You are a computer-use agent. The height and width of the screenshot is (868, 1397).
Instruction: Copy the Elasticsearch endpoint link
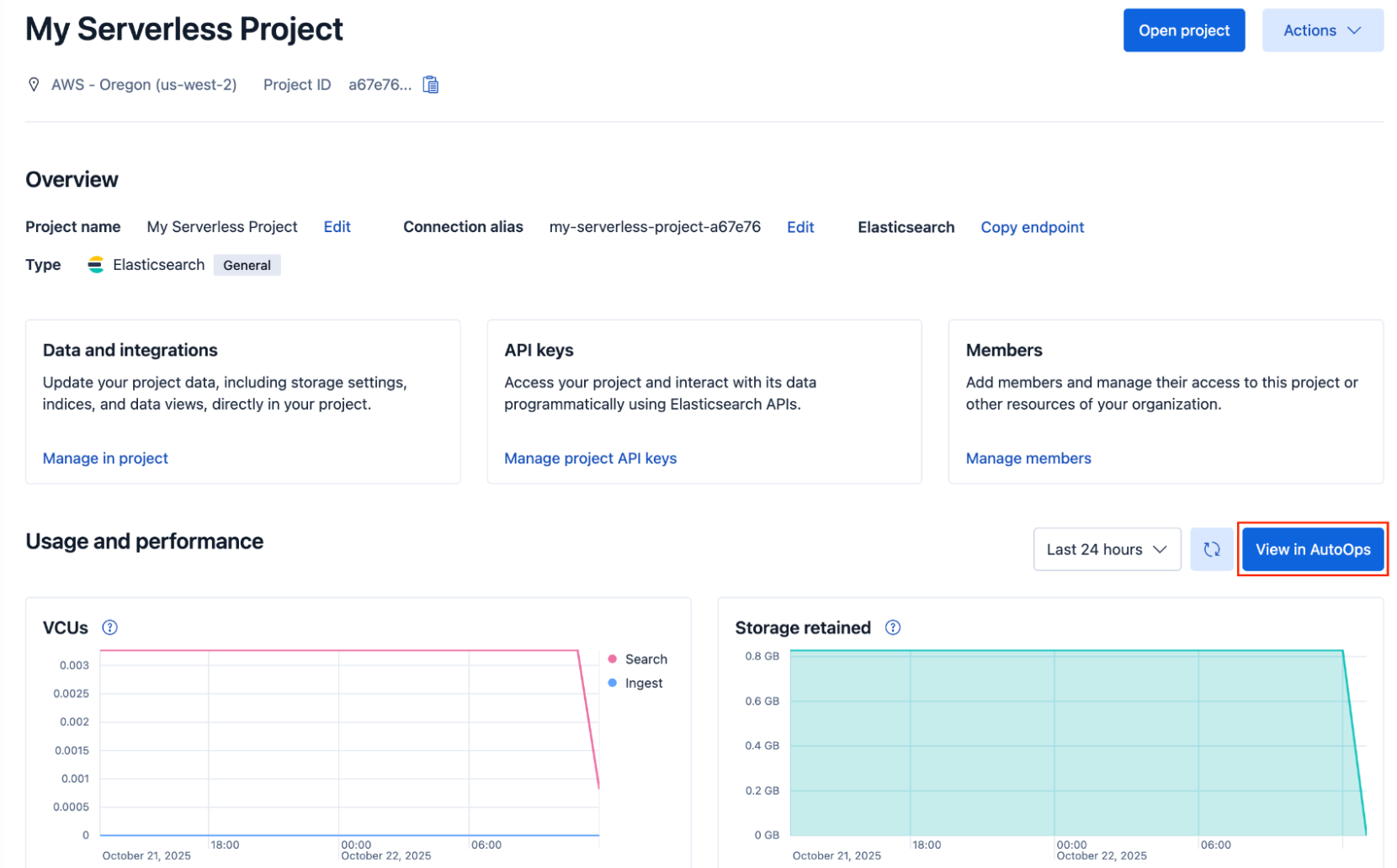(1032, 227)
